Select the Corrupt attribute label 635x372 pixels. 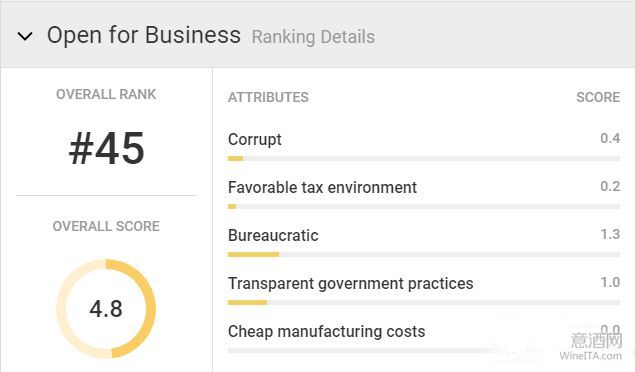255,139
